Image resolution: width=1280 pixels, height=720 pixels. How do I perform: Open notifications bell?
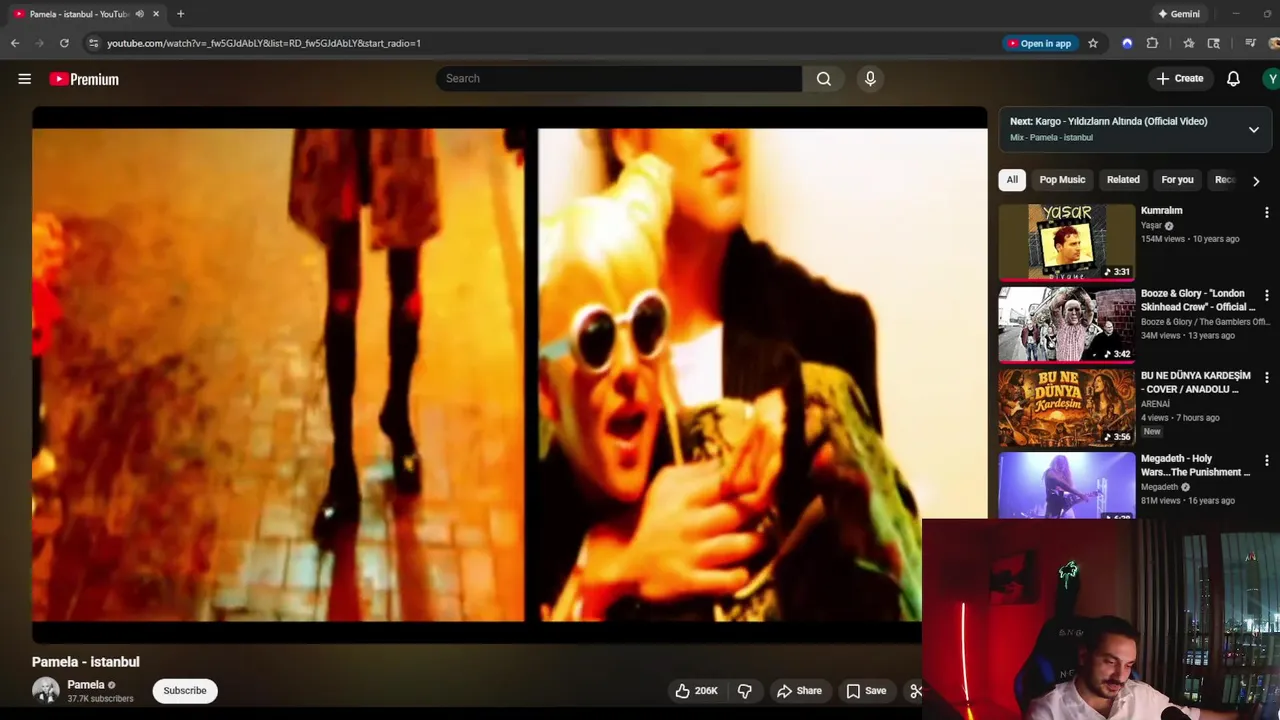1233,79
